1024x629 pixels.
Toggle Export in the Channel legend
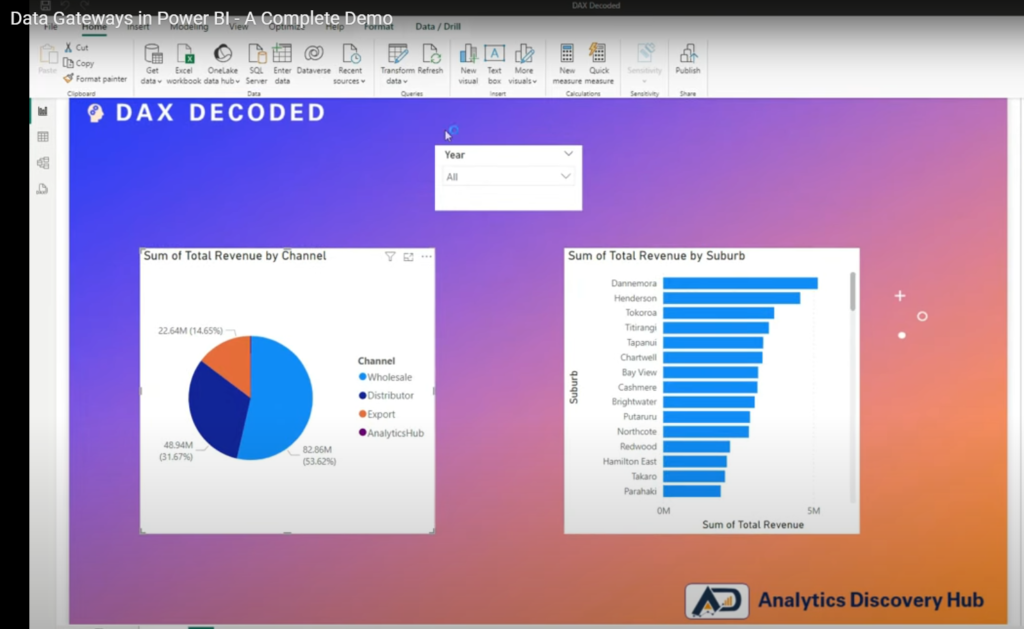pyautogui.click(x=377, y=414)
